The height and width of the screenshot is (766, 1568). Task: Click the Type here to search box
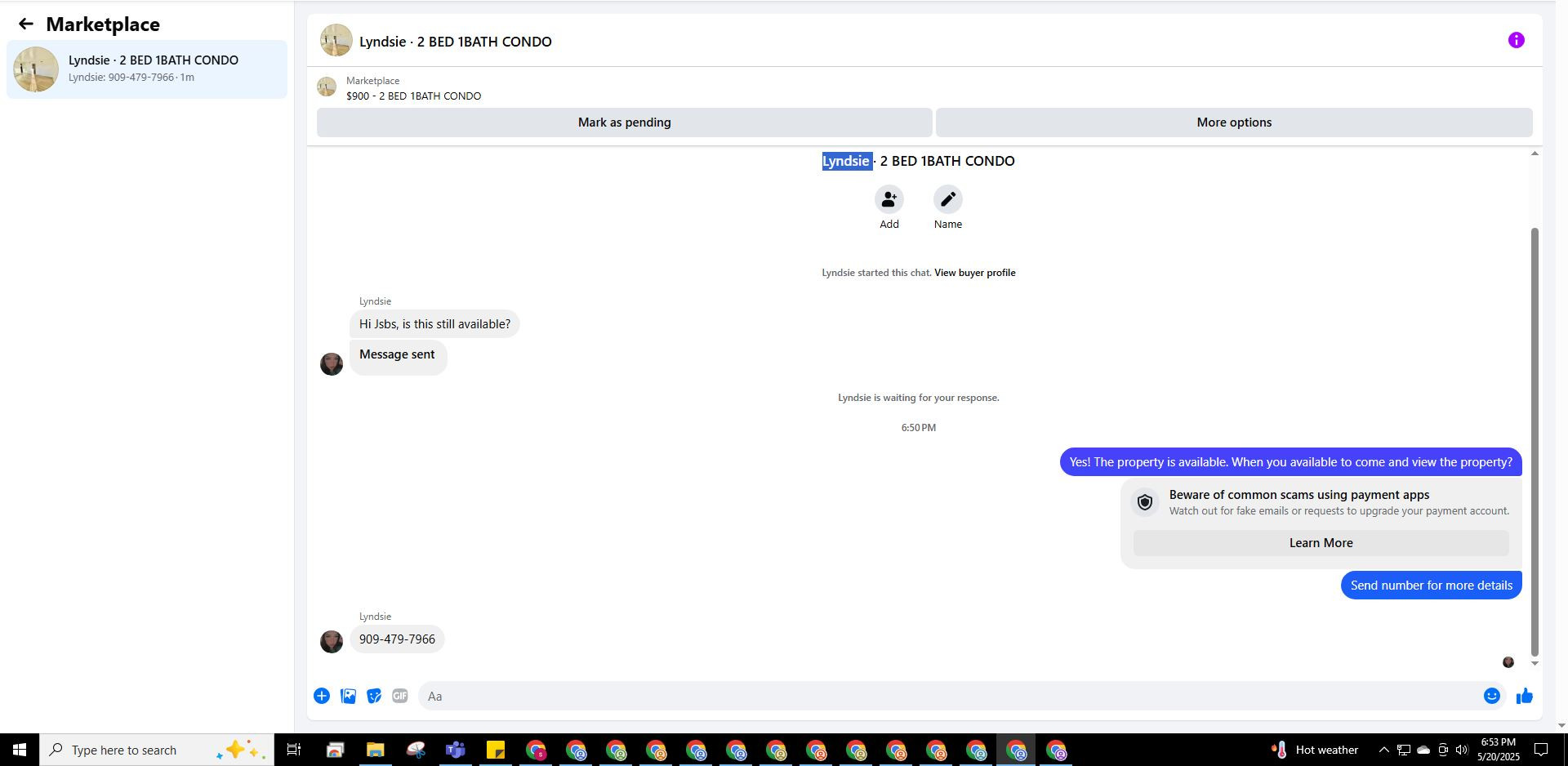[x=157, y=750]
